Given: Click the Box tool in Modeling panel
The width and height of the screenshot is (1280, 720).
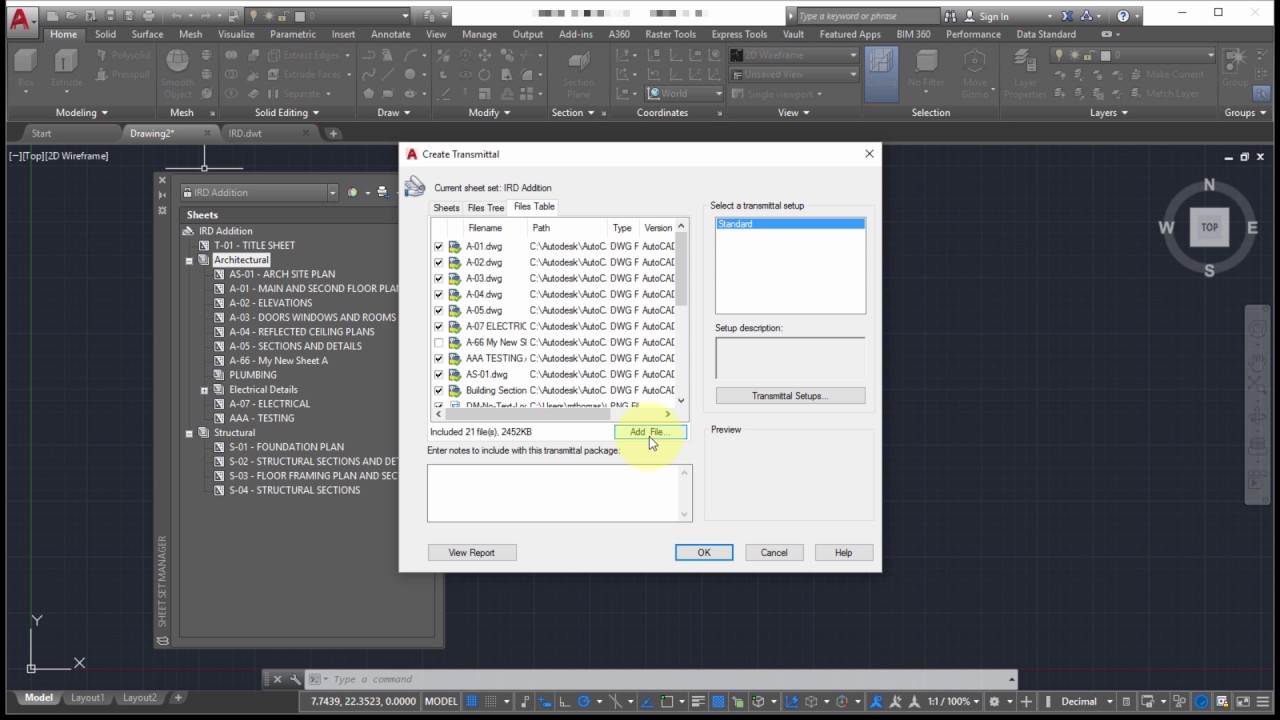Looking at the screenshot, I should pyautogui.click(x=25, y=70).
